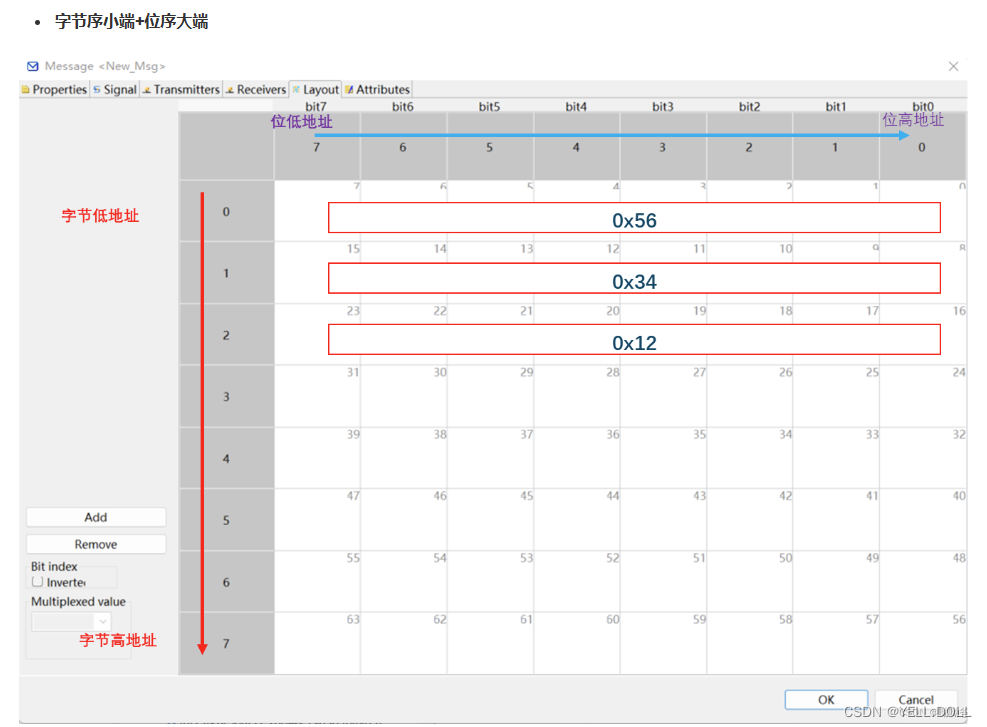
Task: Click layout cell numbered 39
Action: point(317,458)
